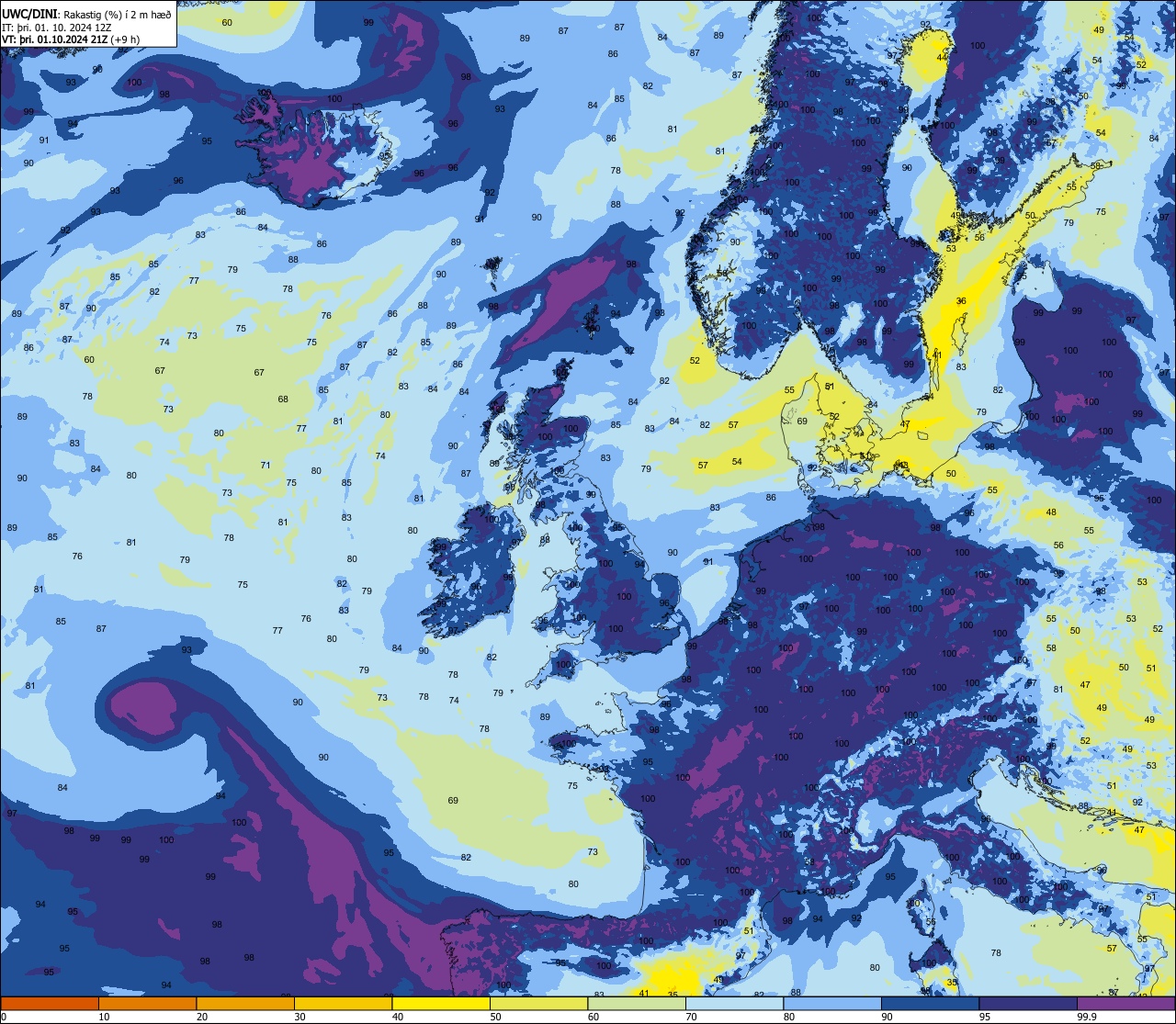Image resolution: width=1176 pixels, height=1024 pixels.
Task: Click the 'Rakastig (%) í 2 m hæð' label
Action: 118,15
